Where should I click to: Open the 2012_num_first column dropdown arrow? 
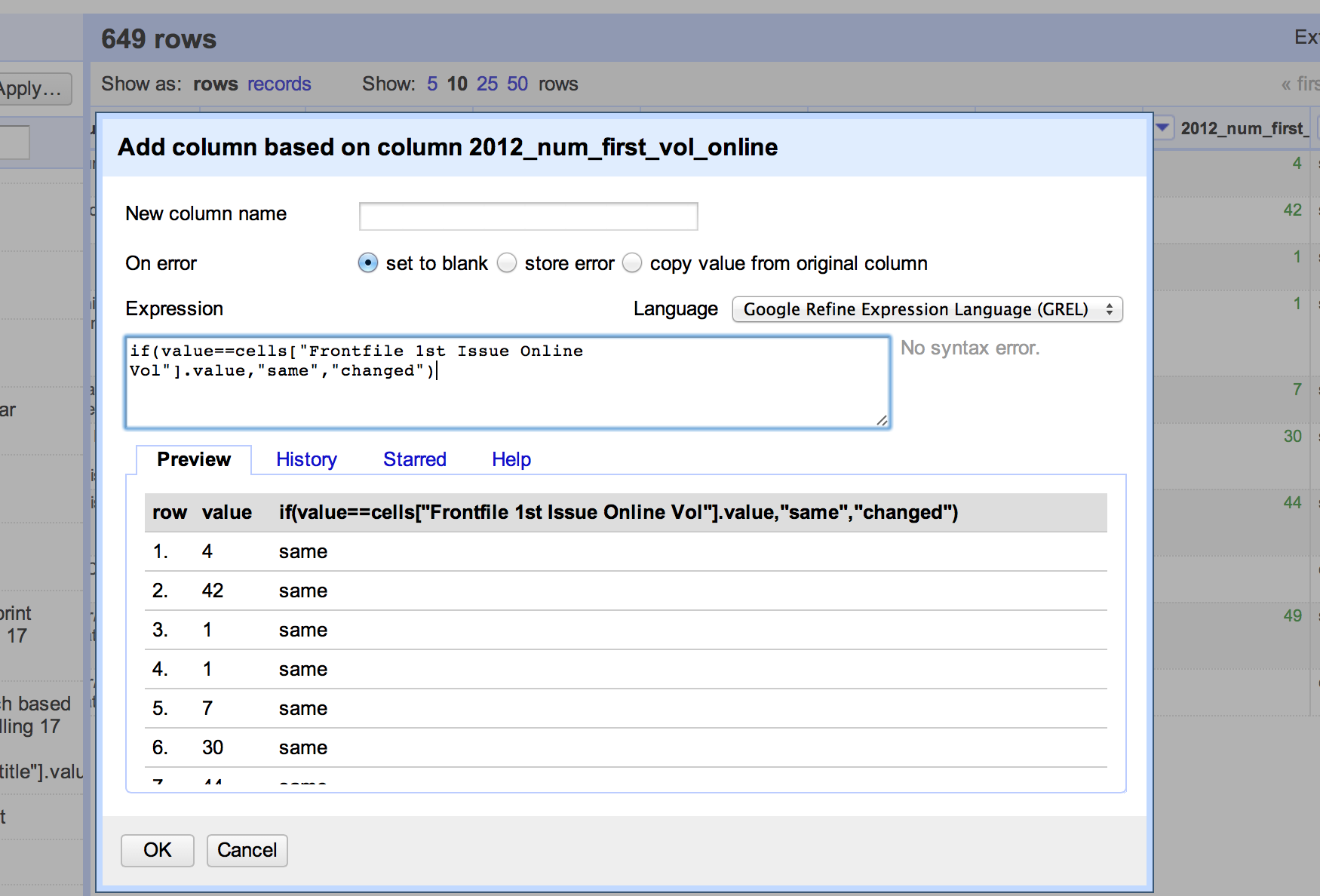pyautogui.click(x=1163, y=127)
